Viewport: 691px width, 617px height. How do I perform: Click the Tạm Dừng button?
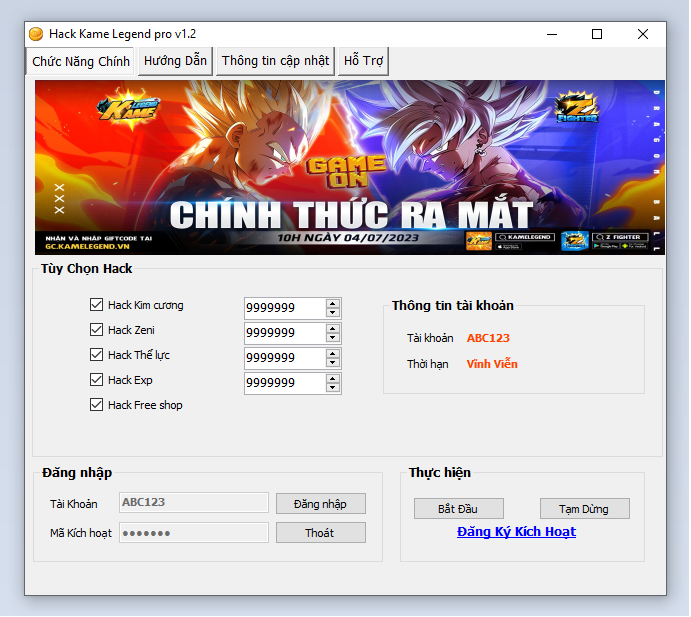585,509
